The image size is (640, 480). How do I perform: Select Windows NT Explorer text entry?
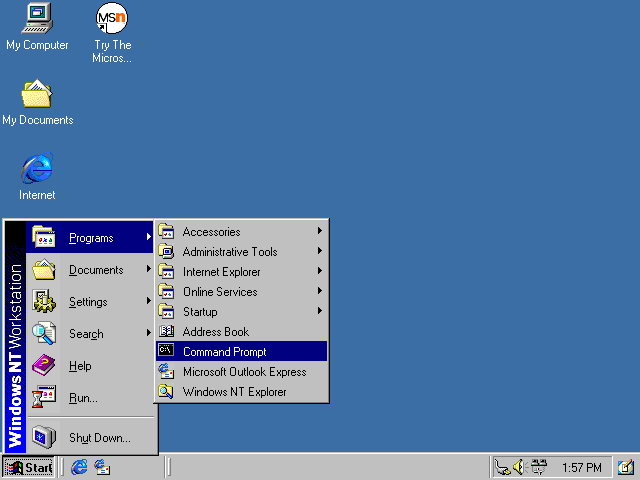pyautogui.click(x=234, y=392)
